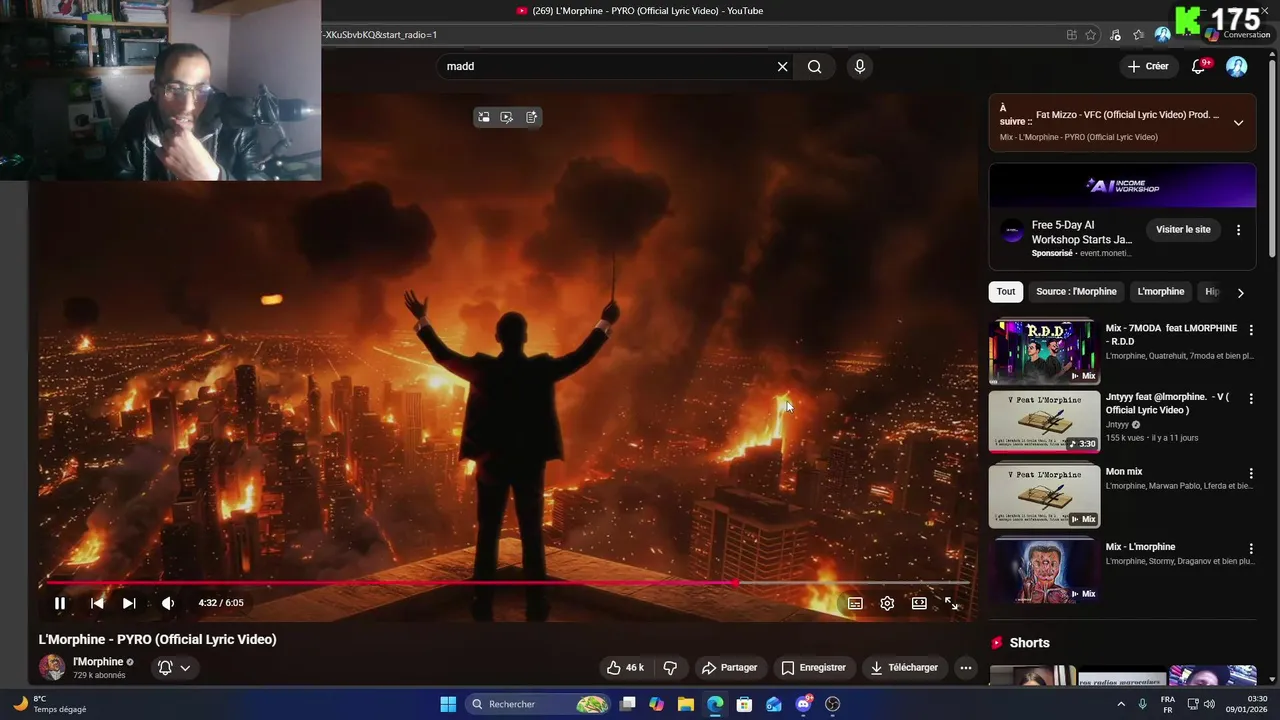Open options for 7MODA R.D.D mix
The width and height of the screenshot is (1280, 720).
[x=1250, y=330]
